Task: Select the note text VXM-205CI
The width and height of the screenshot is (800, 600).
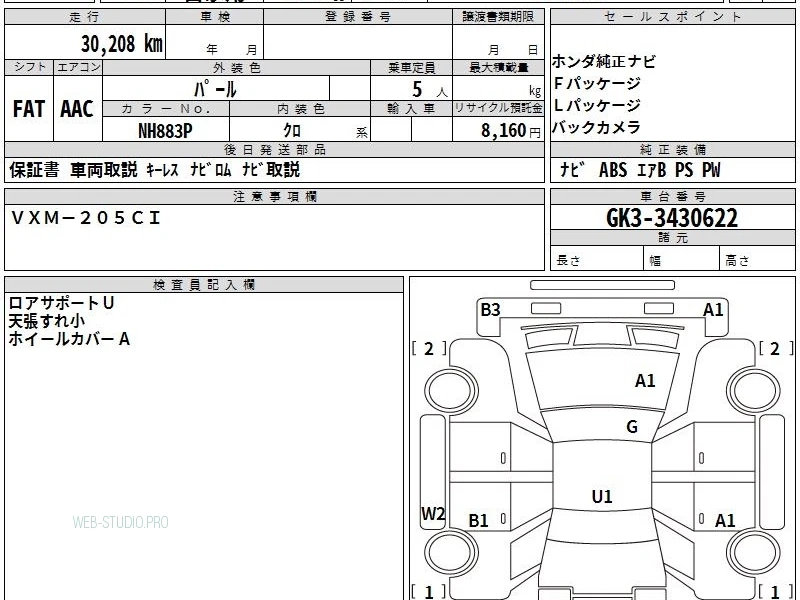Action: [x=85, y=218]
